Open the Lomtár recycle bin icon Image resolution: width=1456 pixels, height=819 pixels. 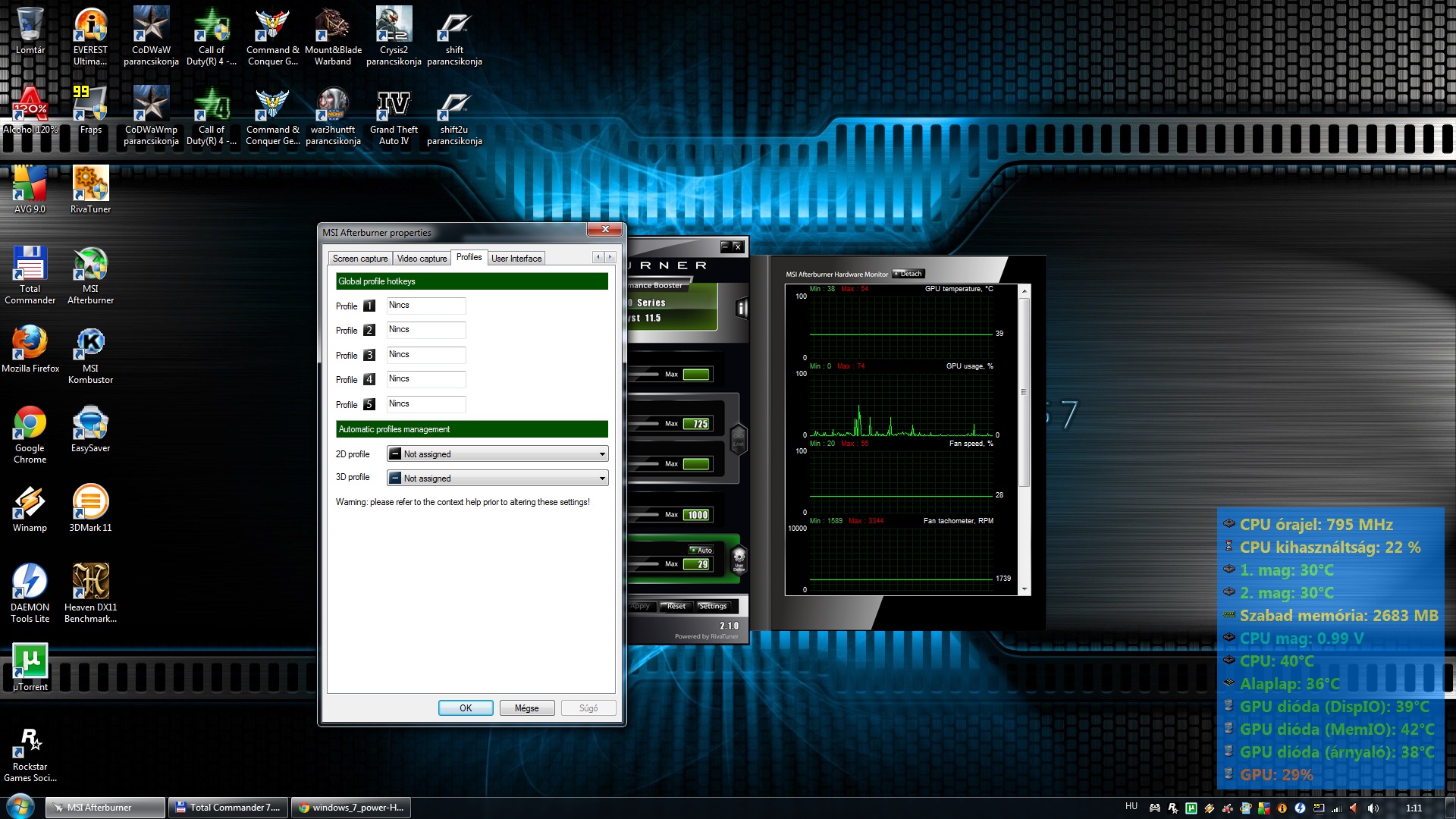[x=30, y=32]
